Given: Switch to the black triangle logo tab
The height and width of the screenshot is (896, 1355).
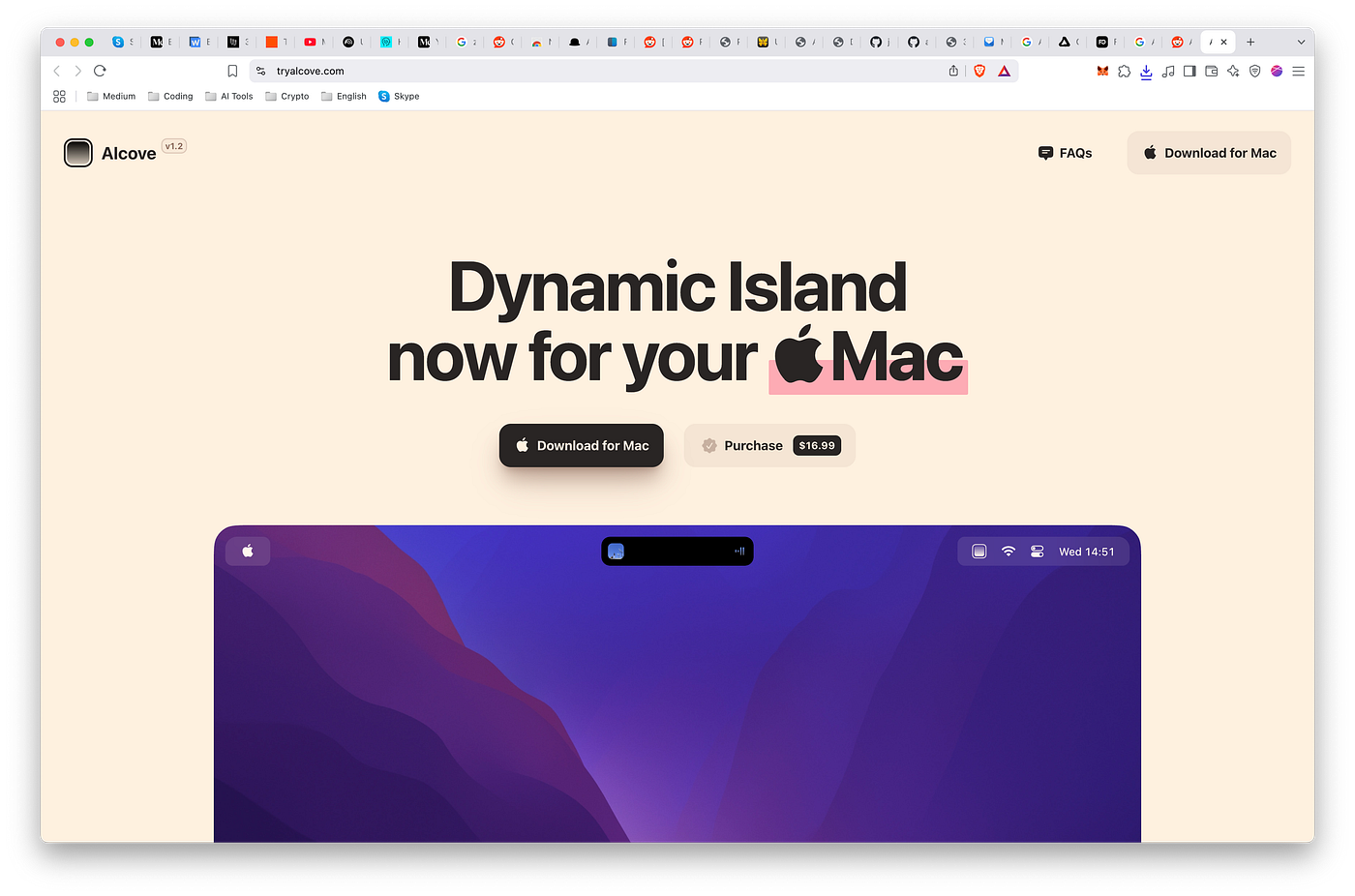Looking at the screenshot, I should pos(1069,42).
